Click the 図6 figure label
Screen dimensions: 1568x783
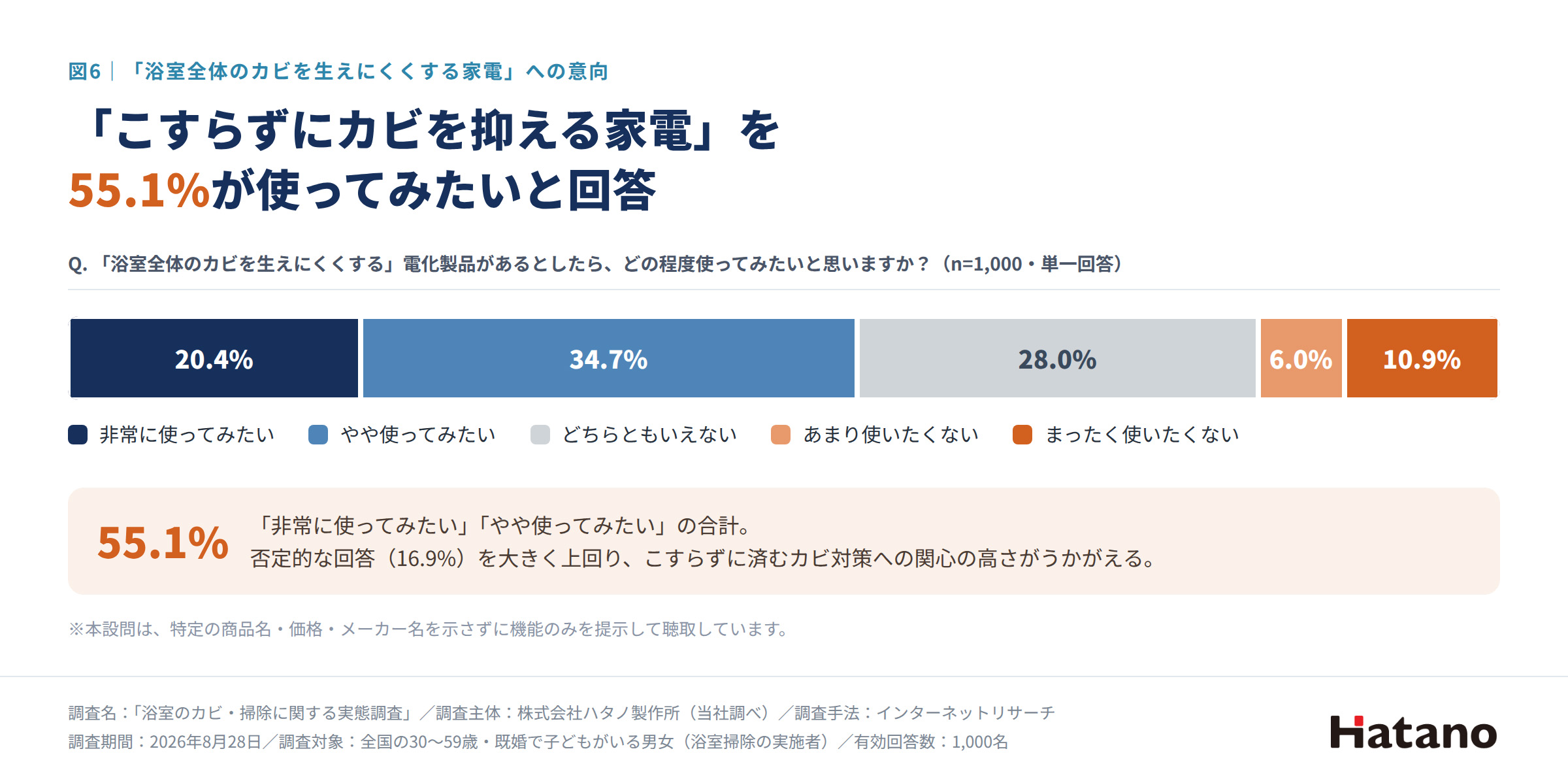point(84,71)
